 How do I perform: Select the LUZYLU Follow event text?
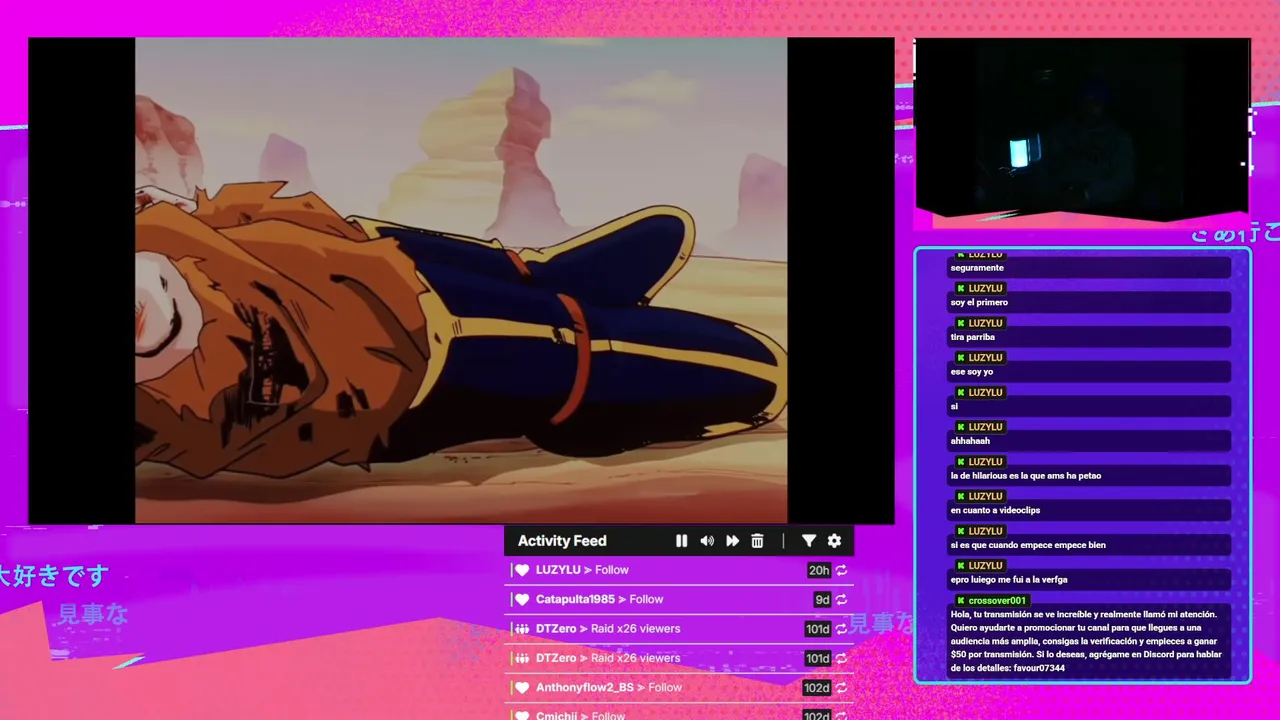click(582, 570)
